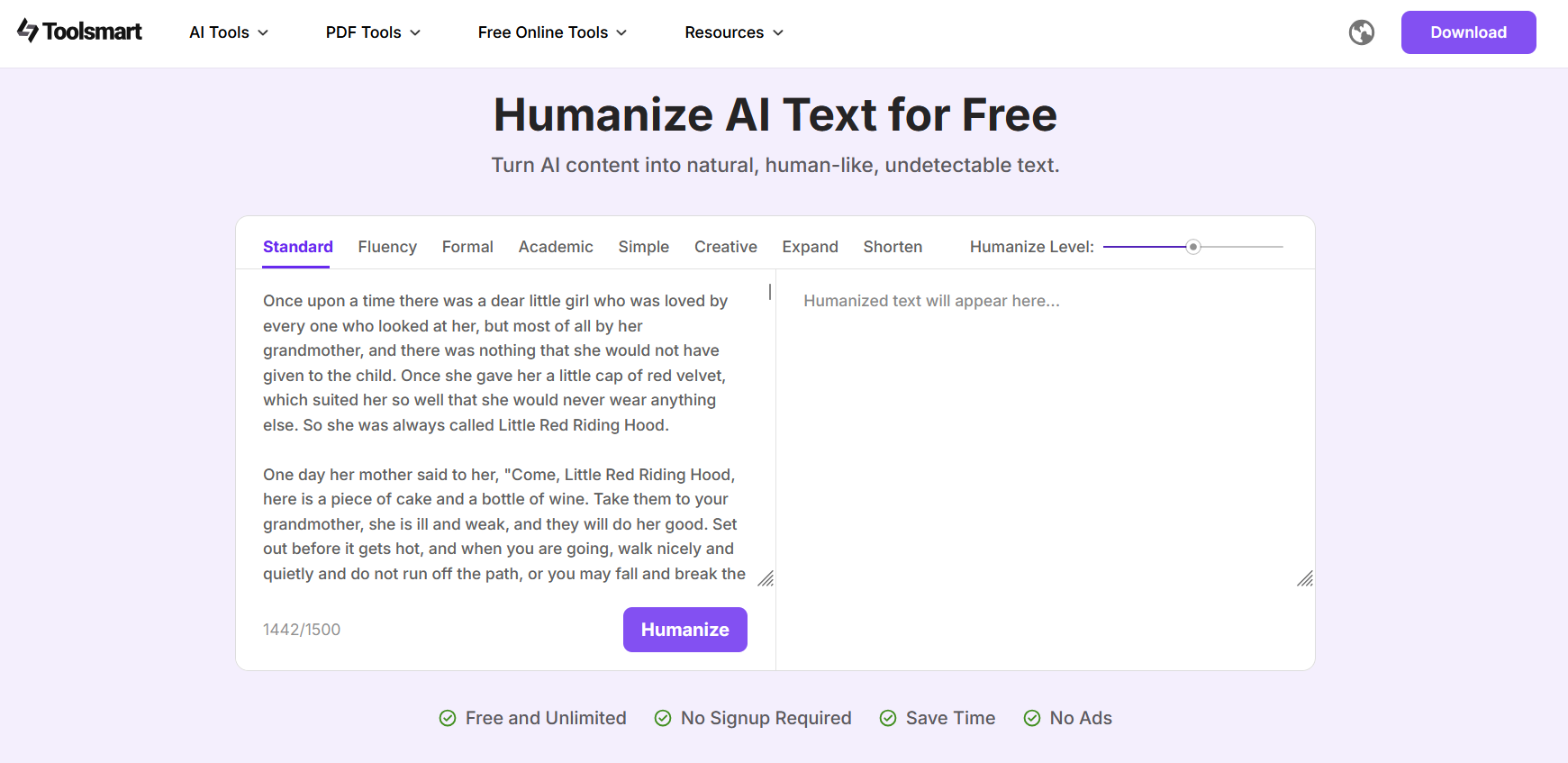Open the Resources dropdown menu
The image size is (1568, 763).
(734, 32)
